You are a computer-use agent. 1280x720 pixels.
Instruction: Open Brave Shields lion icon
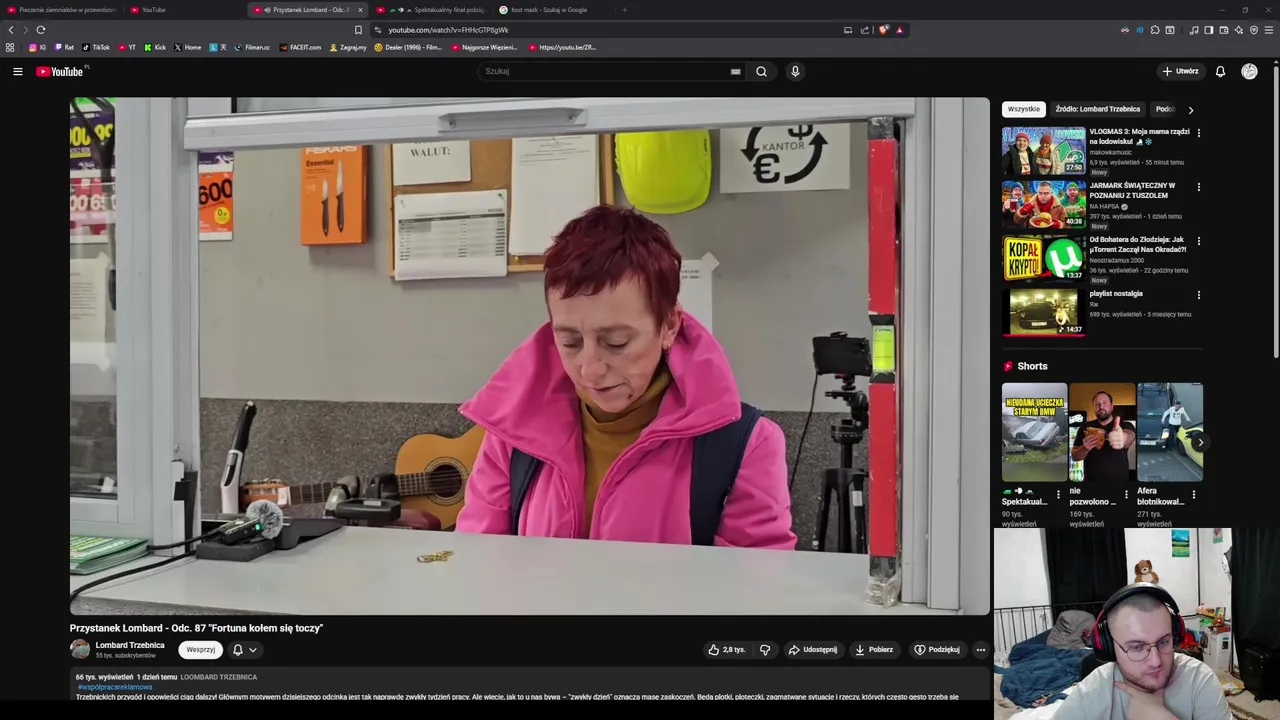[x=883, y=30]
